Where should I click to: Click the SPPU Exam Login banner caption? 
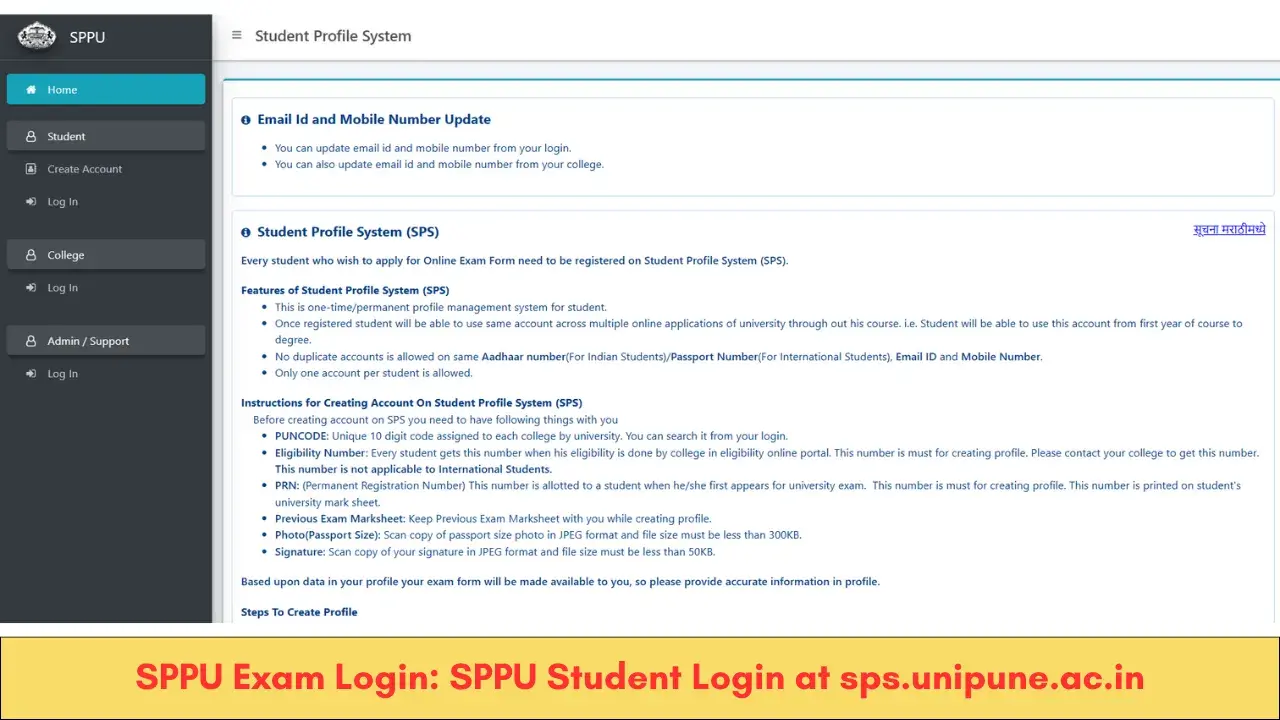tap(640, 677)
